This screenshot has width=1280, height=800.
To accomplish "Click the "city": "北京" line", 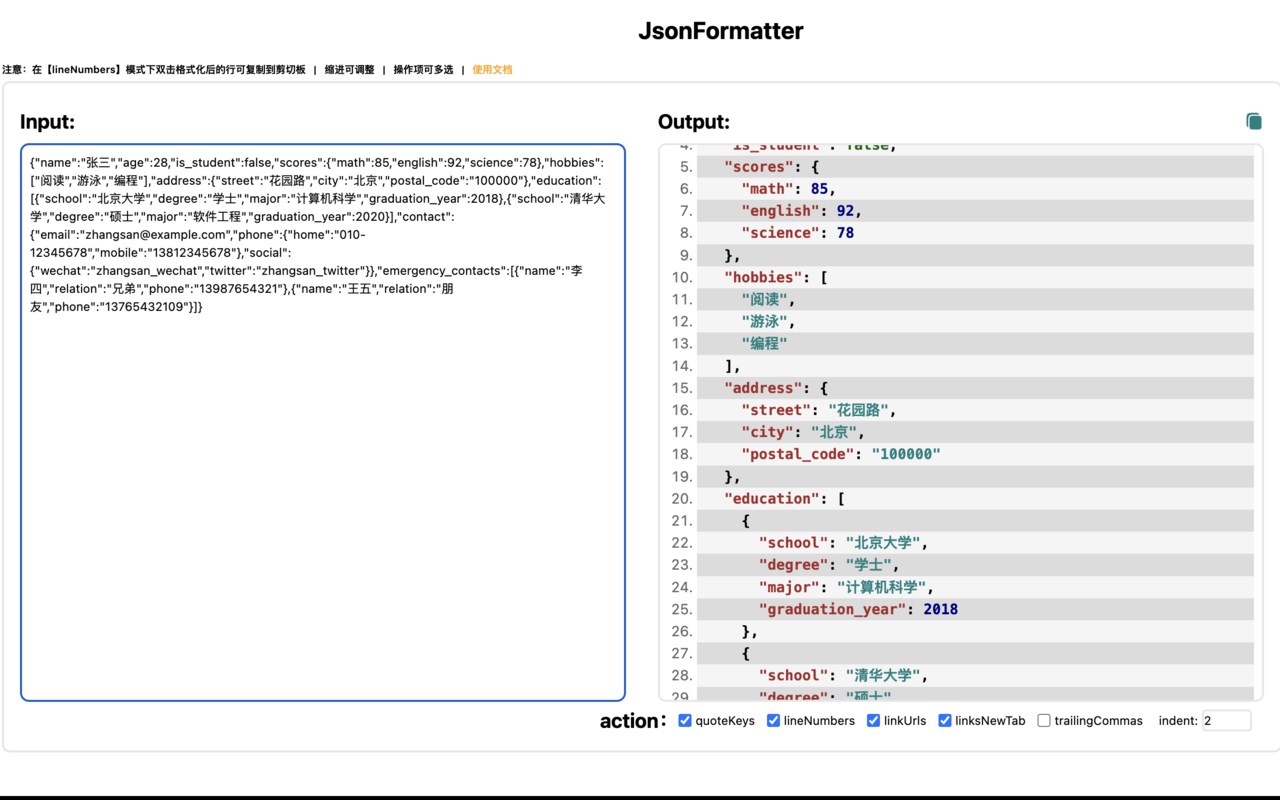I will 975,431.
